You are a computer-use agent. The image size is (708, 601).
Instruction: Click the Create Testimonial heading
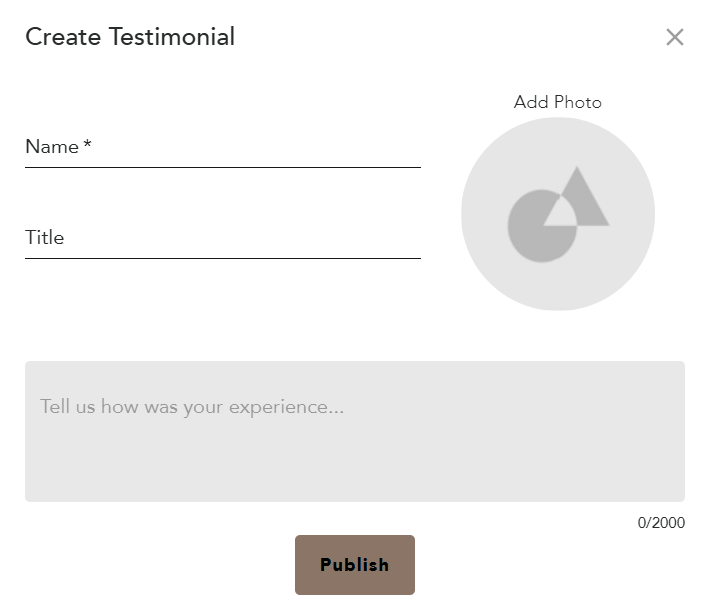130,38
